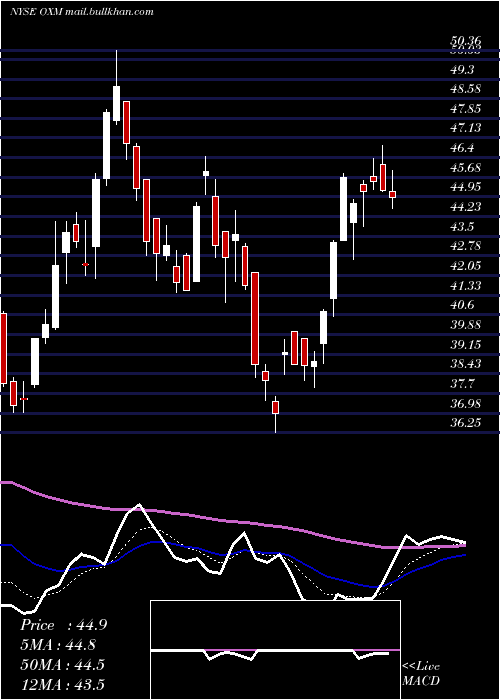Select the 38.43 price axis label
This screenshot has width=500, height=700.
(465, 363)
